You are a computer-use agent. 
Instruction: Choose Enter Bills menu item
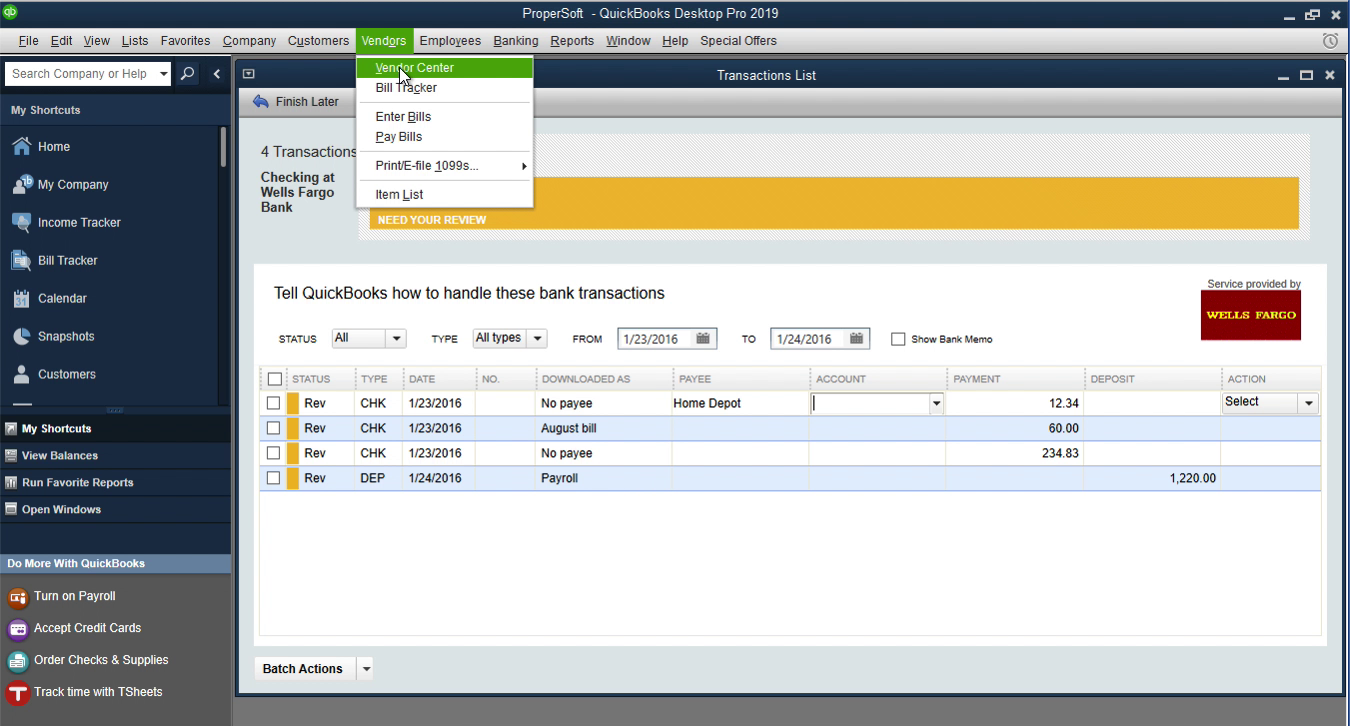(x=444, y=117)
